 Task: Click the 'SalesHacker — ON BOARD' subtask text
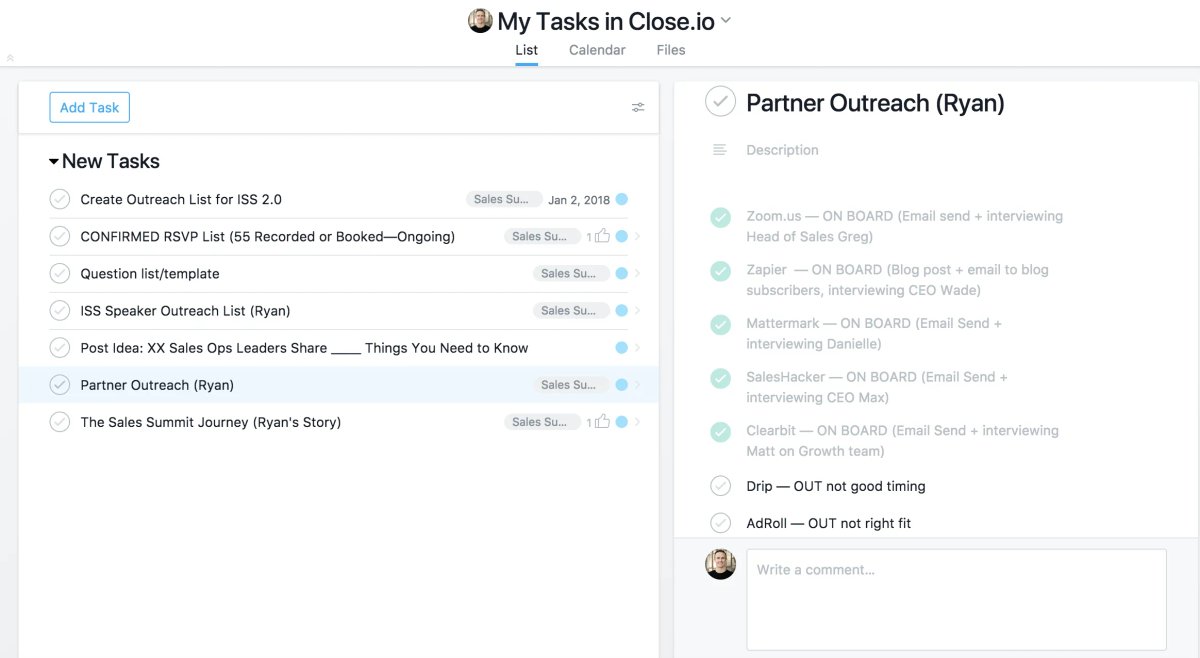click(x=877, y=387)
